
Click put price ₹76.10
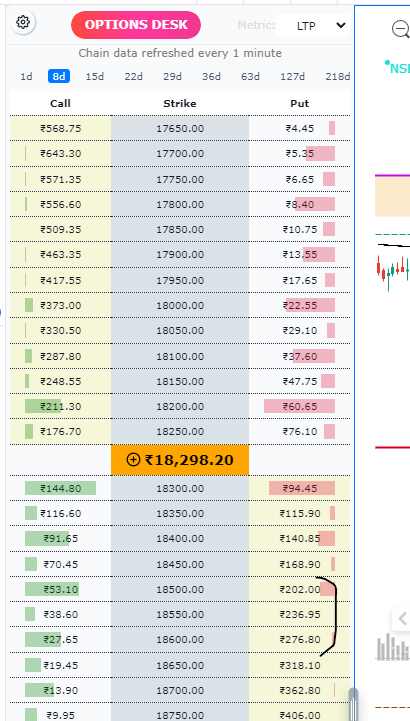300,431
